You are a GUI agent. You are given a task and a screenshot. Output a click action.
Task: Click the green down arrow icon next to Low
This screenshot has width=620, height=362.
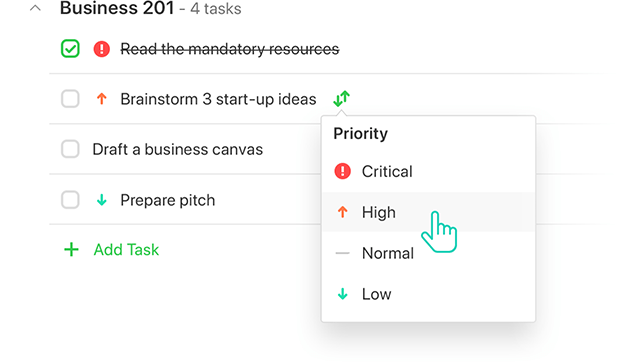pos(342,294)
